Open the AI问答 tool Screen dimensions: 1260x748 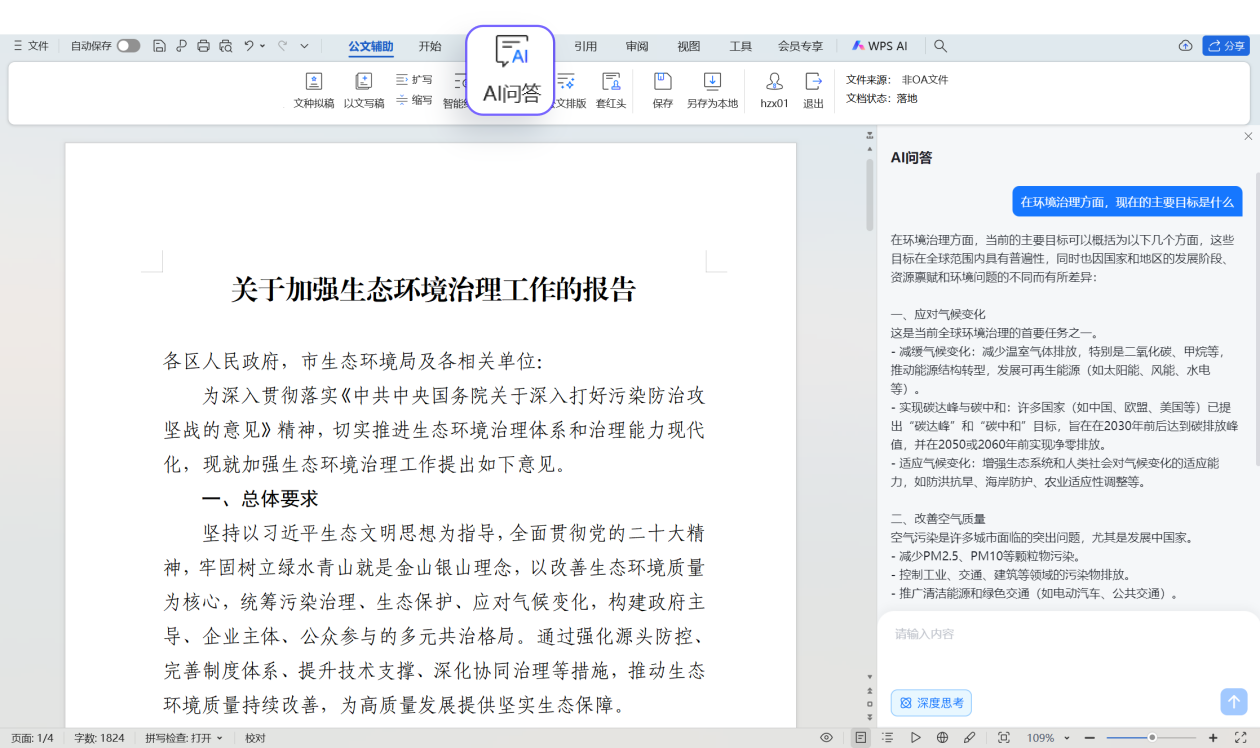click(x=511, y=70)
